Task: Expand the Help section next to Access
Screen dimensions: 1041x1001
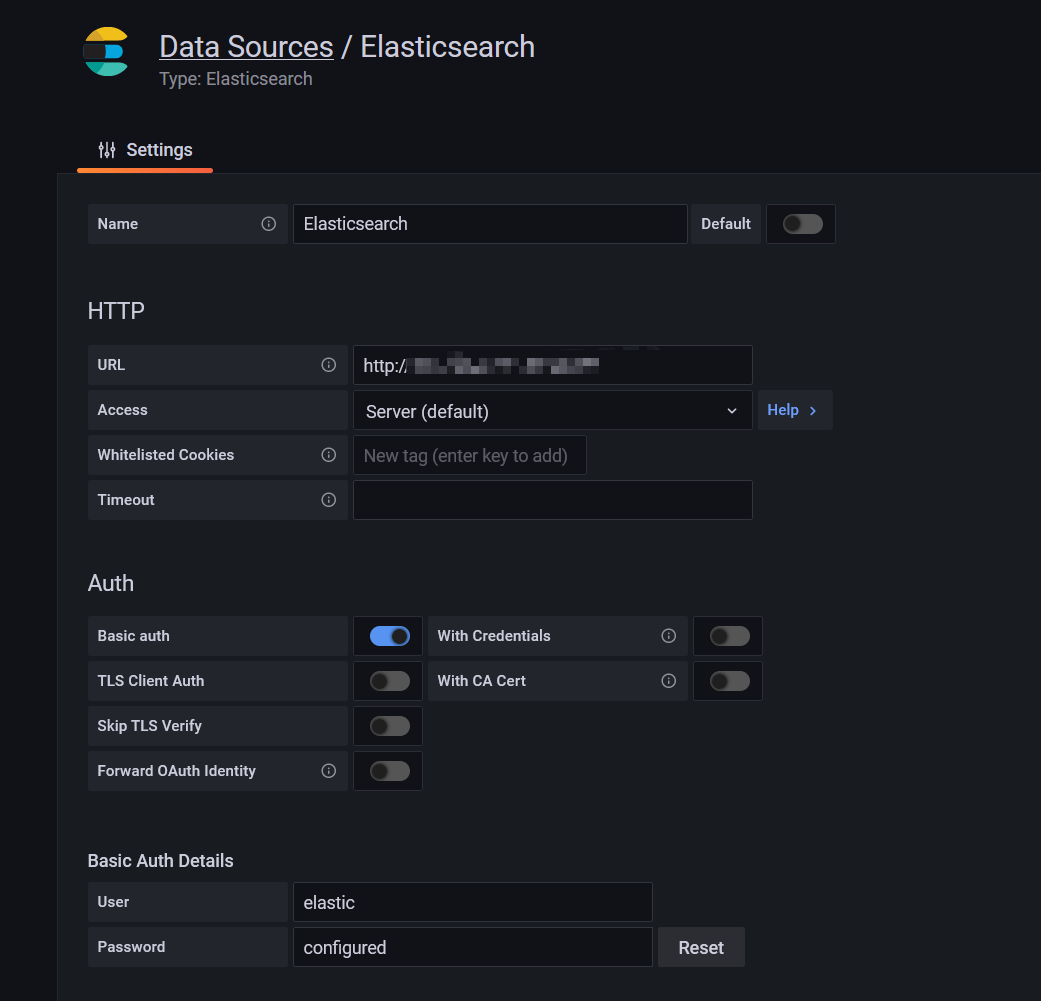Action: pyautogui.click(x=794, y=410)
